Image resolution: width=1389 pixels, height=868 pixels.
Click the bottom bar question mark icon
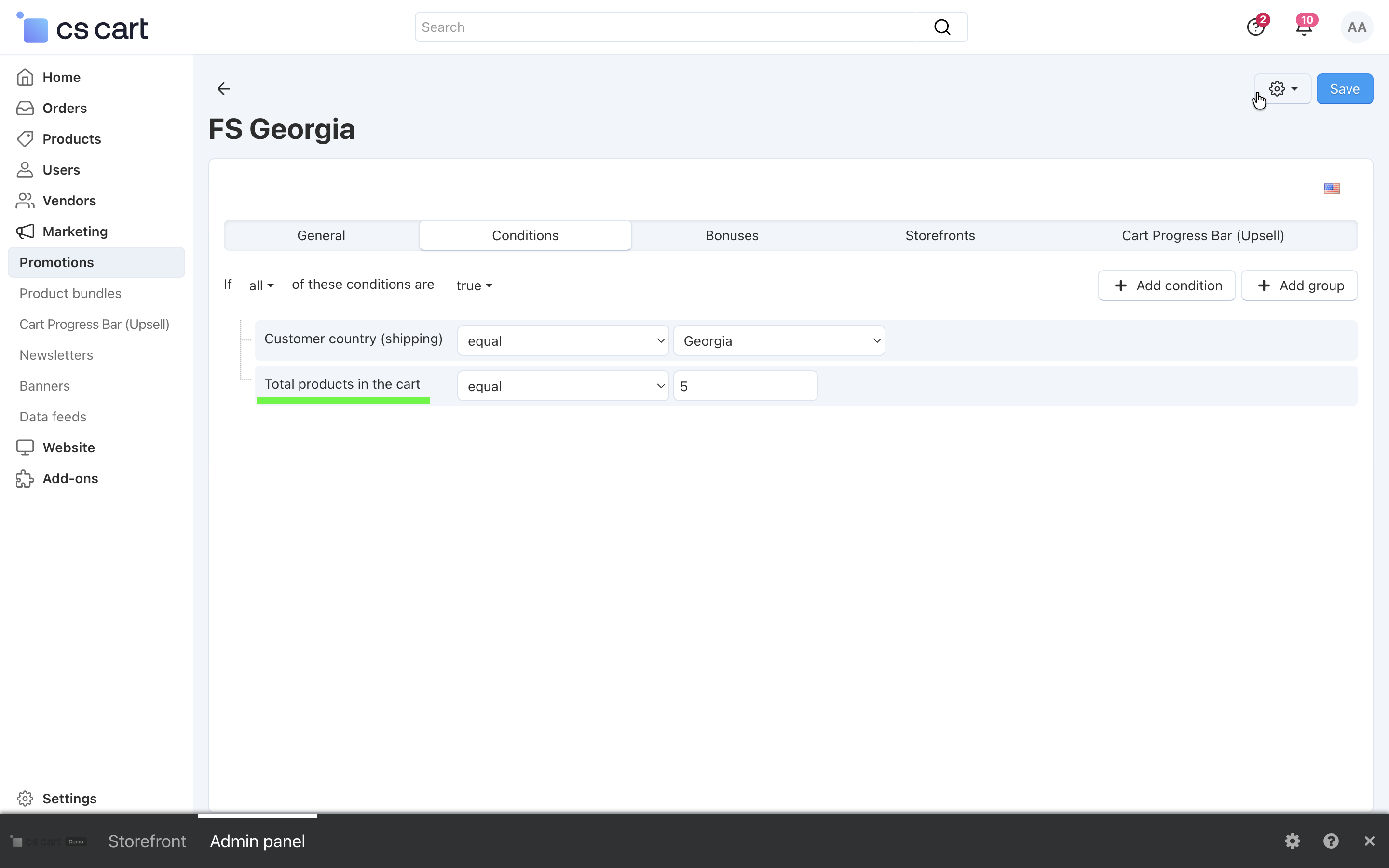point(1331,841)
